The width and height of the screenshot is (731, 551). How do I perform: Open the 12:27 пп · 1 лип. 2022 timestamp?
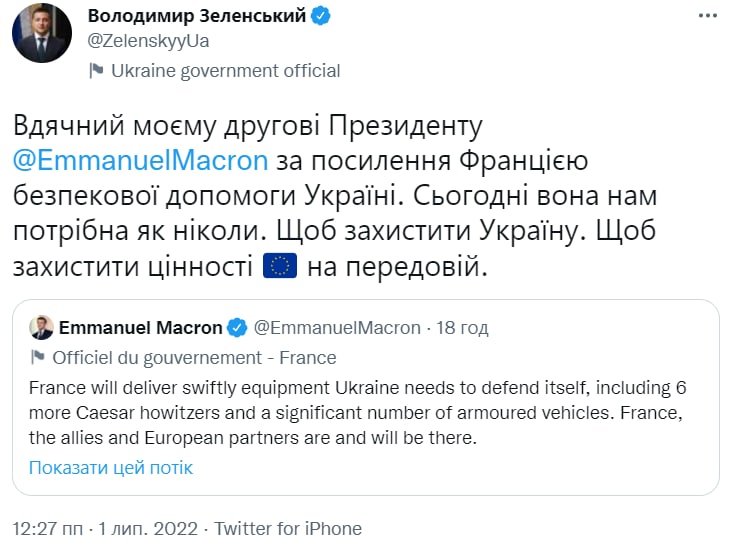tap(104, 528)
